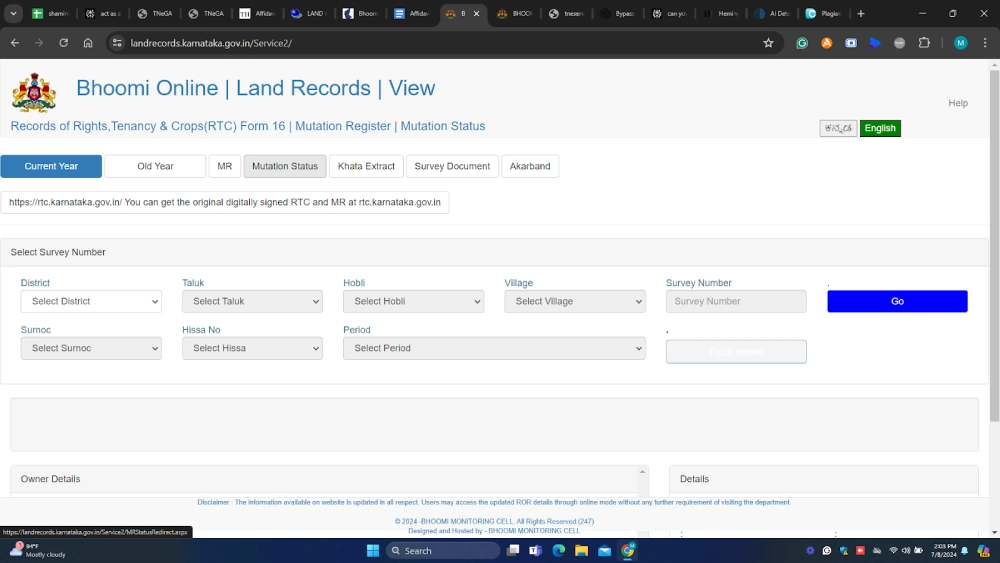Click the Fetch details button
The image size is (1000, 563).
(736, 351)
